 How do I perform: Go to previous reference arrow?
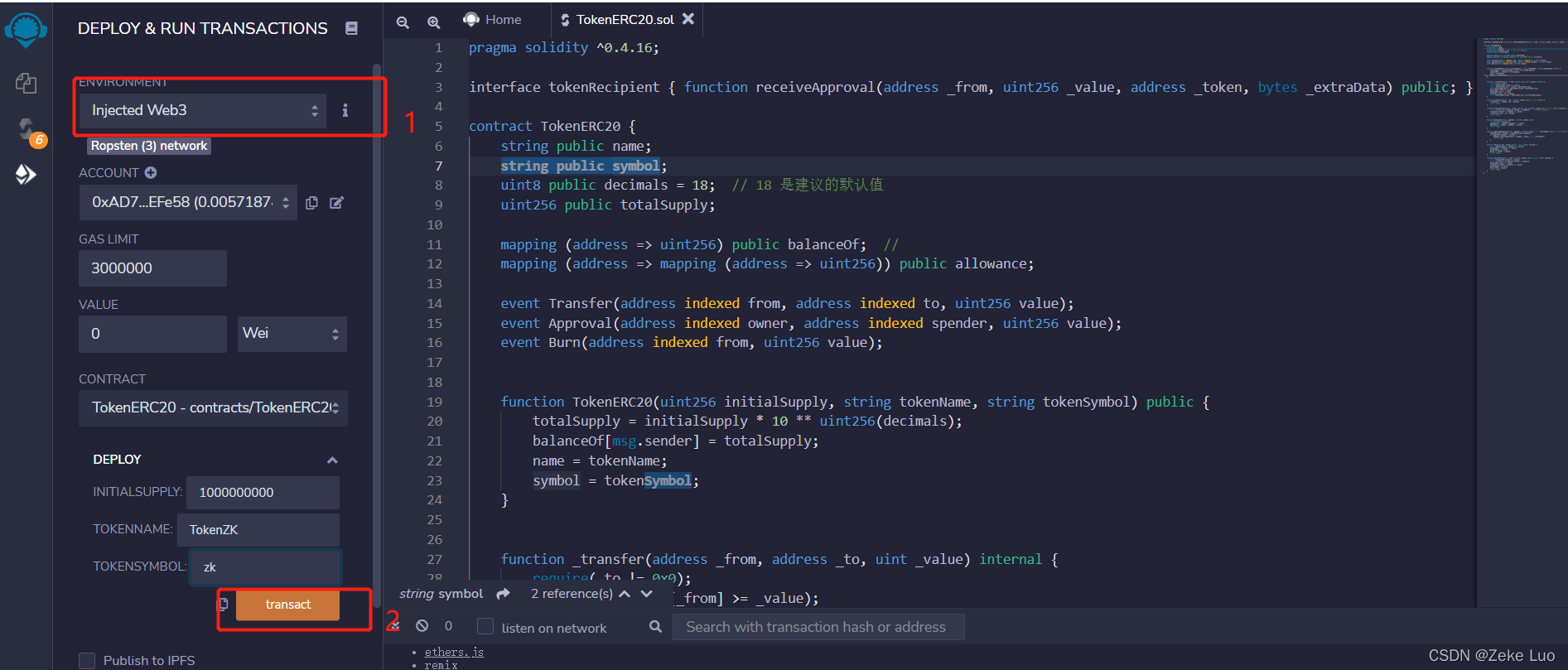click(625, 594)
